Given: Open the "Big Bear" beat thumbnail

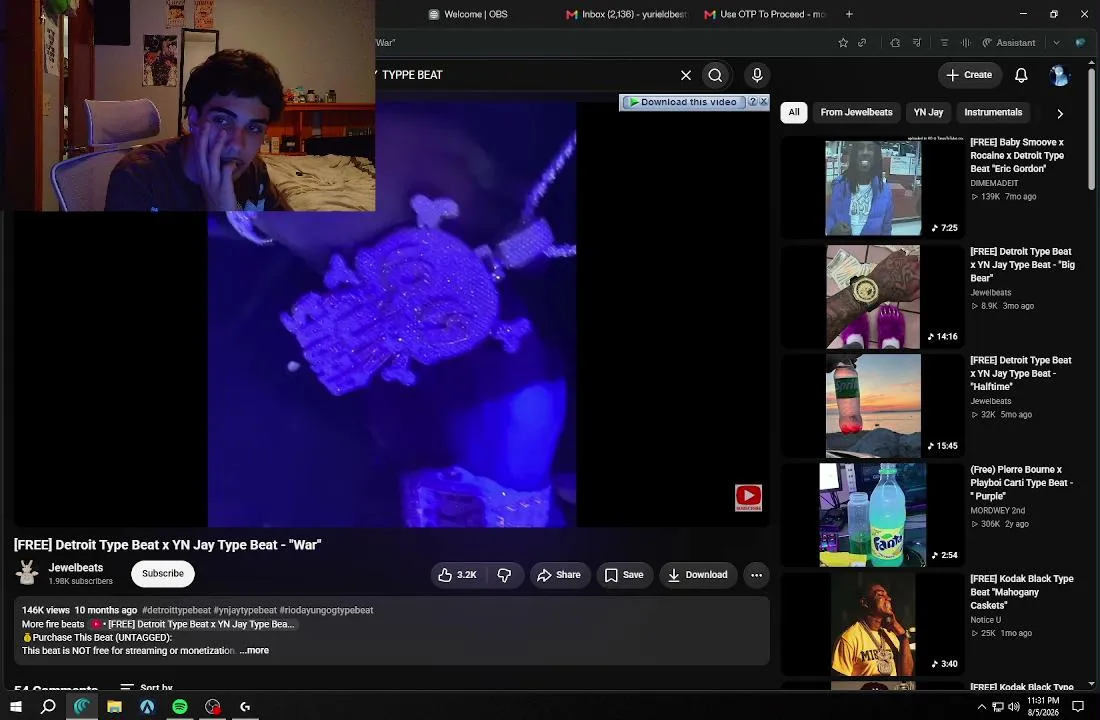Looking at the screenshot, I should tap(873, 297).
